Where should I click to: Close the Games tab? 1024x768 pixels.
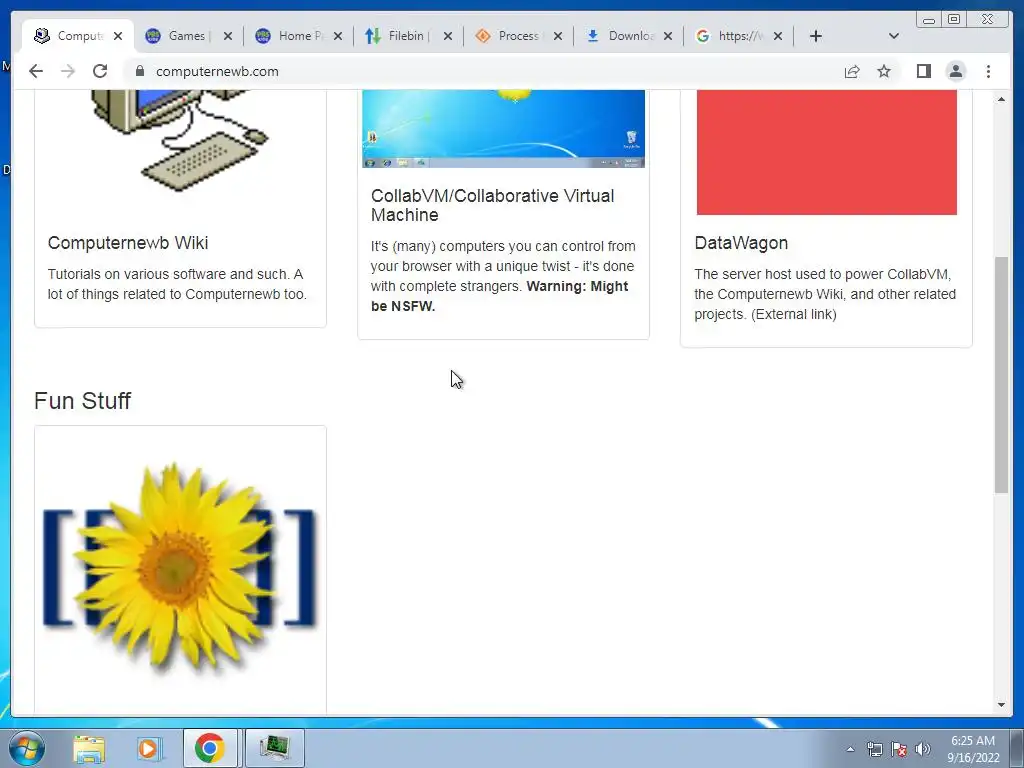(x=227, y=36)
